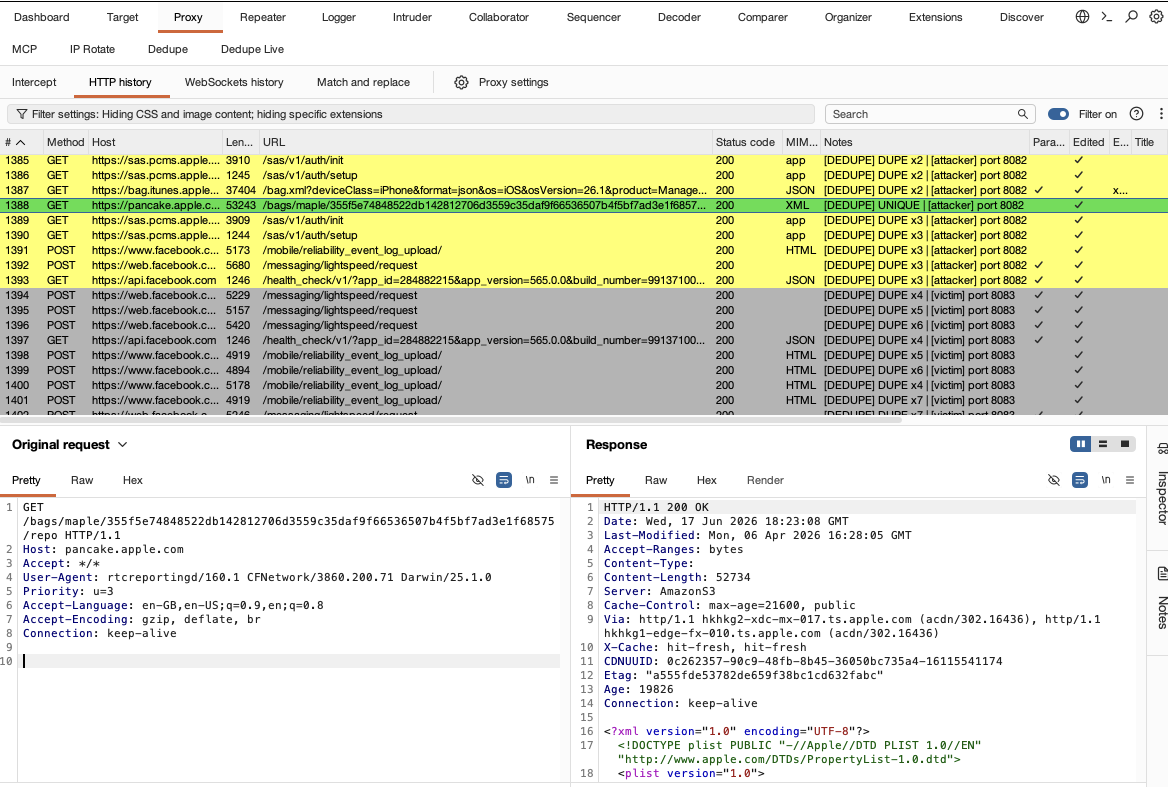Click the Host header line in request
1168x787 pixels.
tap(103, 549)
